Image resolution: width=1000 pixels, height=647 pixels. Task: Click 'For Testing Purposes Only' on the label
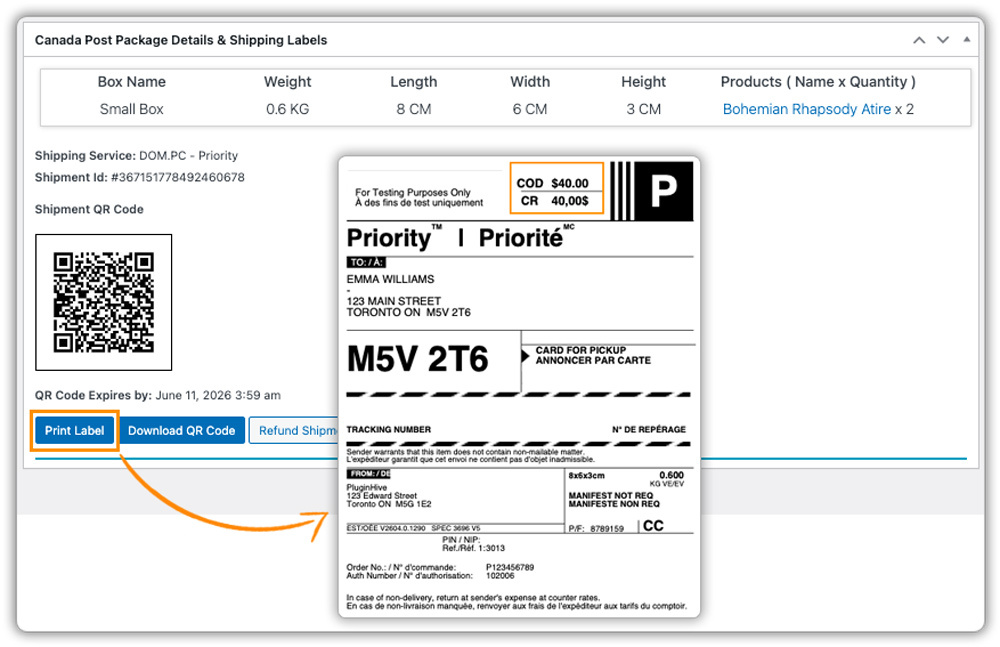pyautogui.click(x=413, y=192)
